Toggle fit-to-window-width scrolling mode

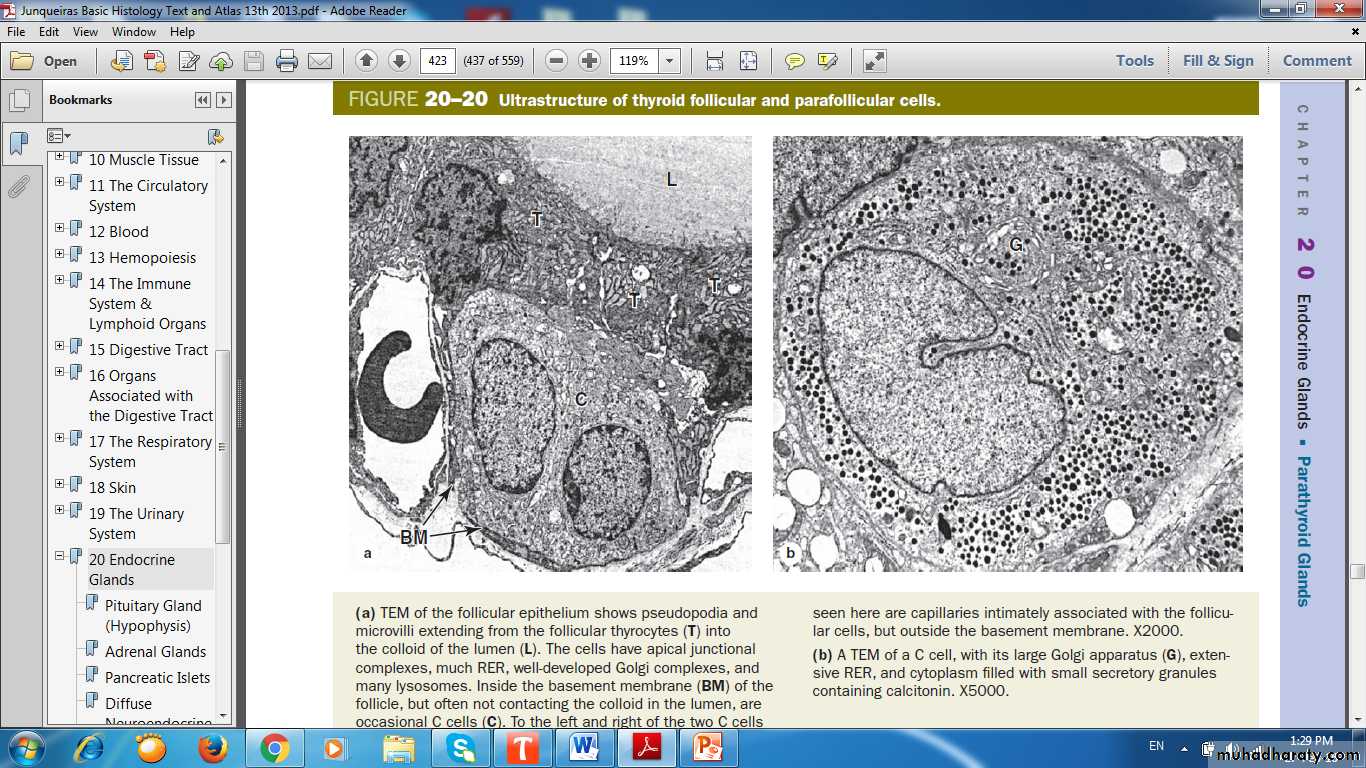click(715, 61)
